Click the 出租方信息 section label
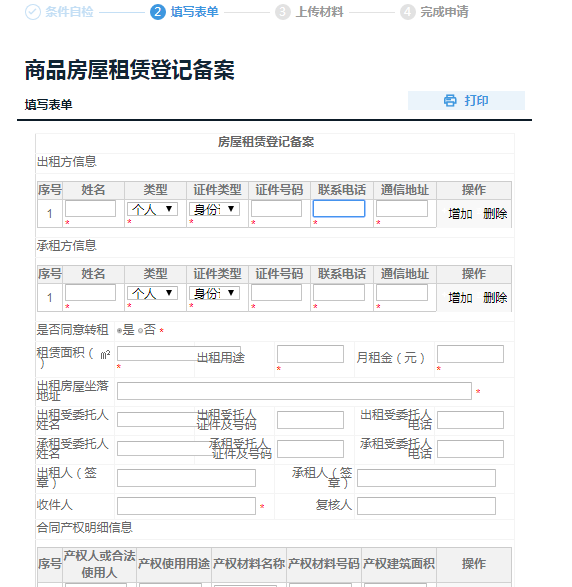This screenshot has height=587, width=572. click(67, 162)
